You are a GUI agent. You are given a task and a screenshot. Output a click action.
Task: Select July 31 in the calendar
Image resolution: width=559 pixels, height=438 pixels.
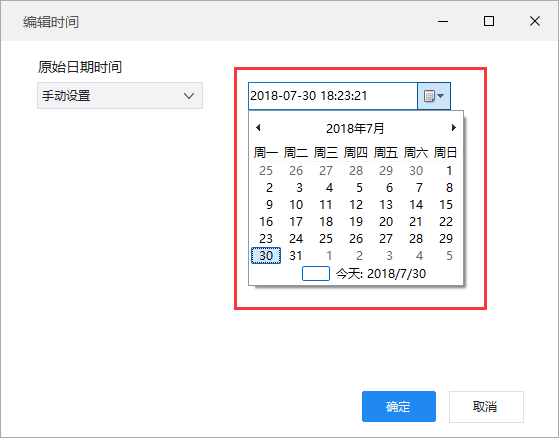click(296, 256)
